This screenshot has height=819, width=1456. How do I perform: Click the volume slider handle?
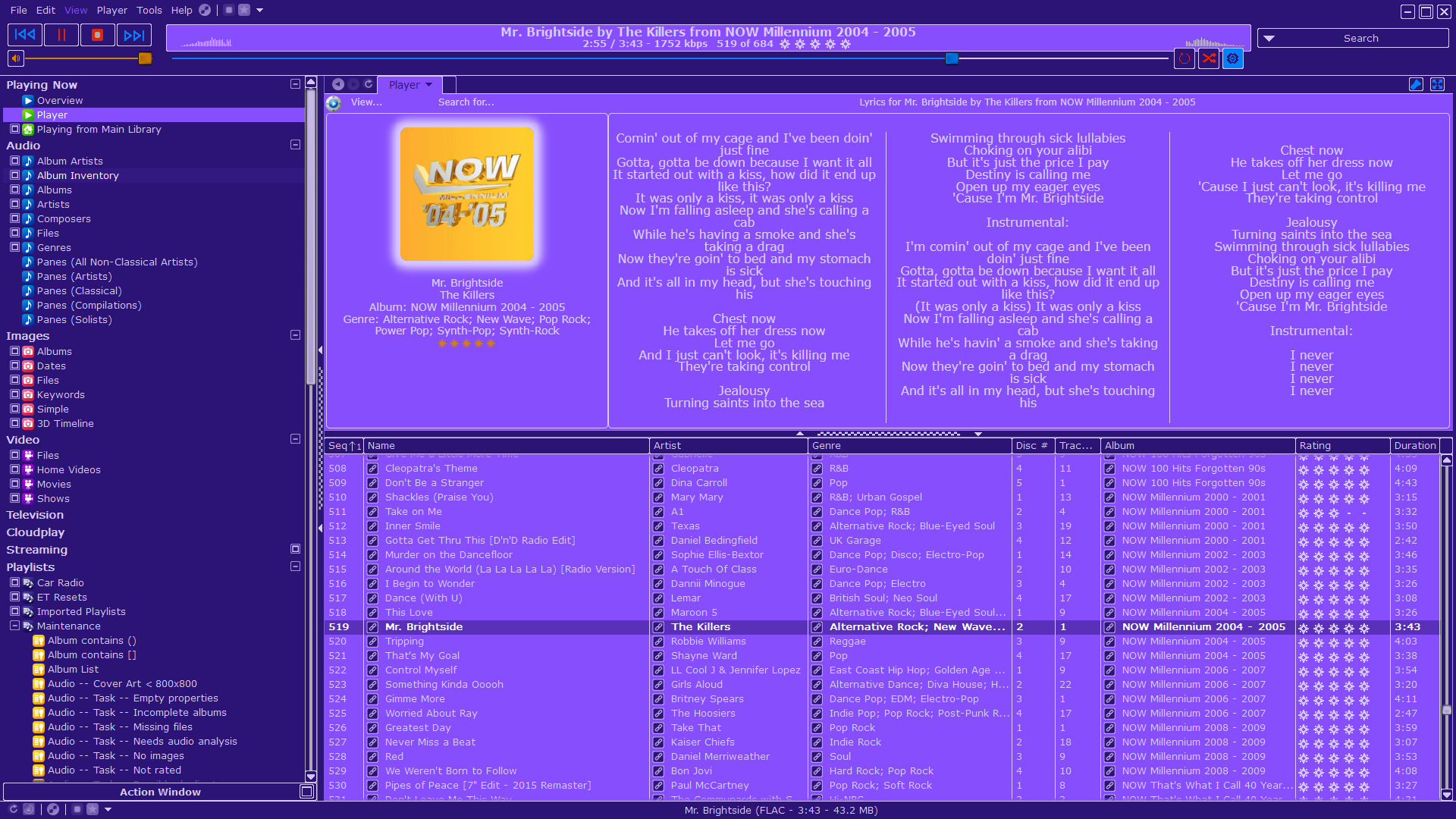point(145,58)
